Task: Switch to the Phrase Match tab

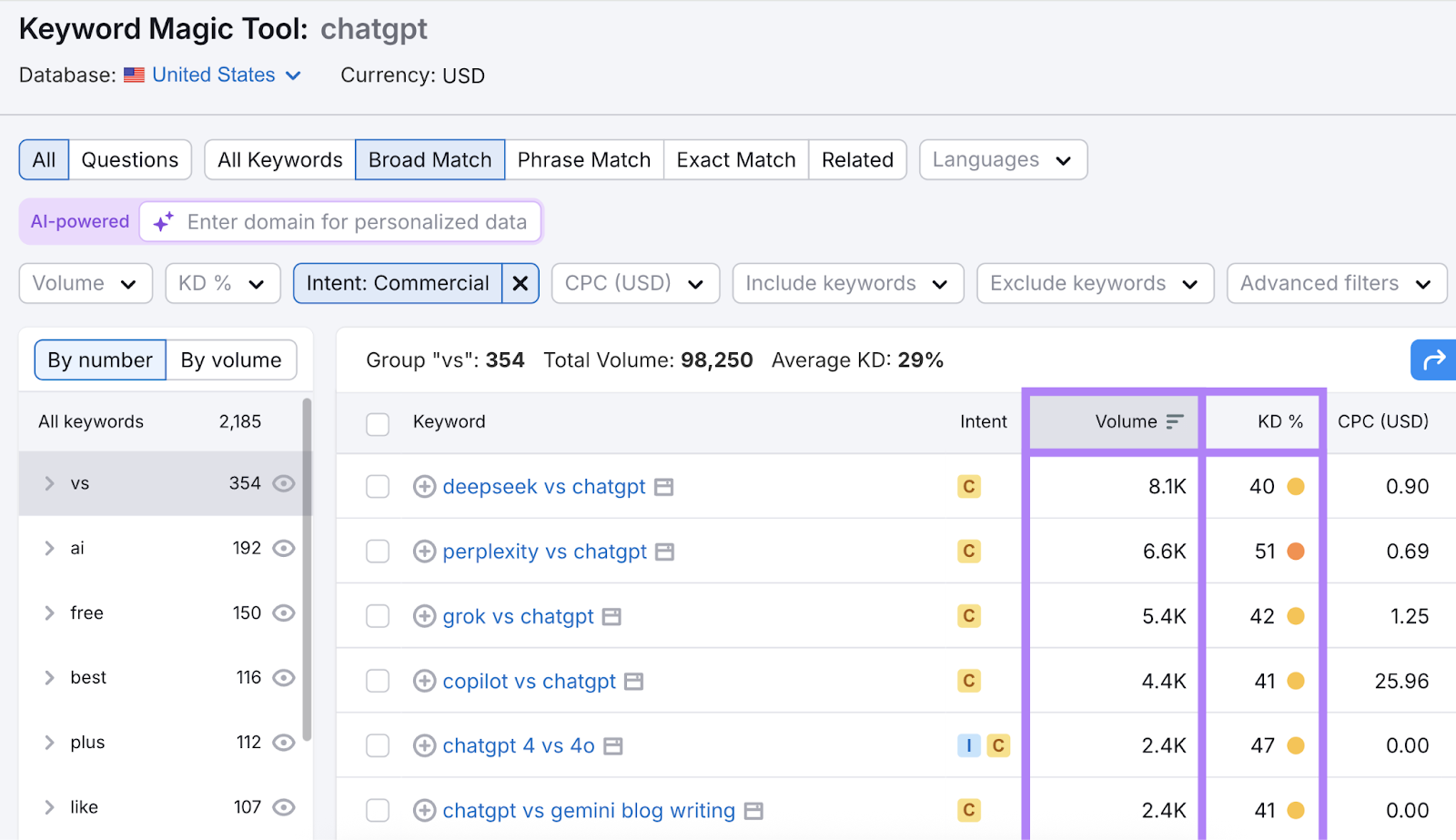Action: coord(583,159)
